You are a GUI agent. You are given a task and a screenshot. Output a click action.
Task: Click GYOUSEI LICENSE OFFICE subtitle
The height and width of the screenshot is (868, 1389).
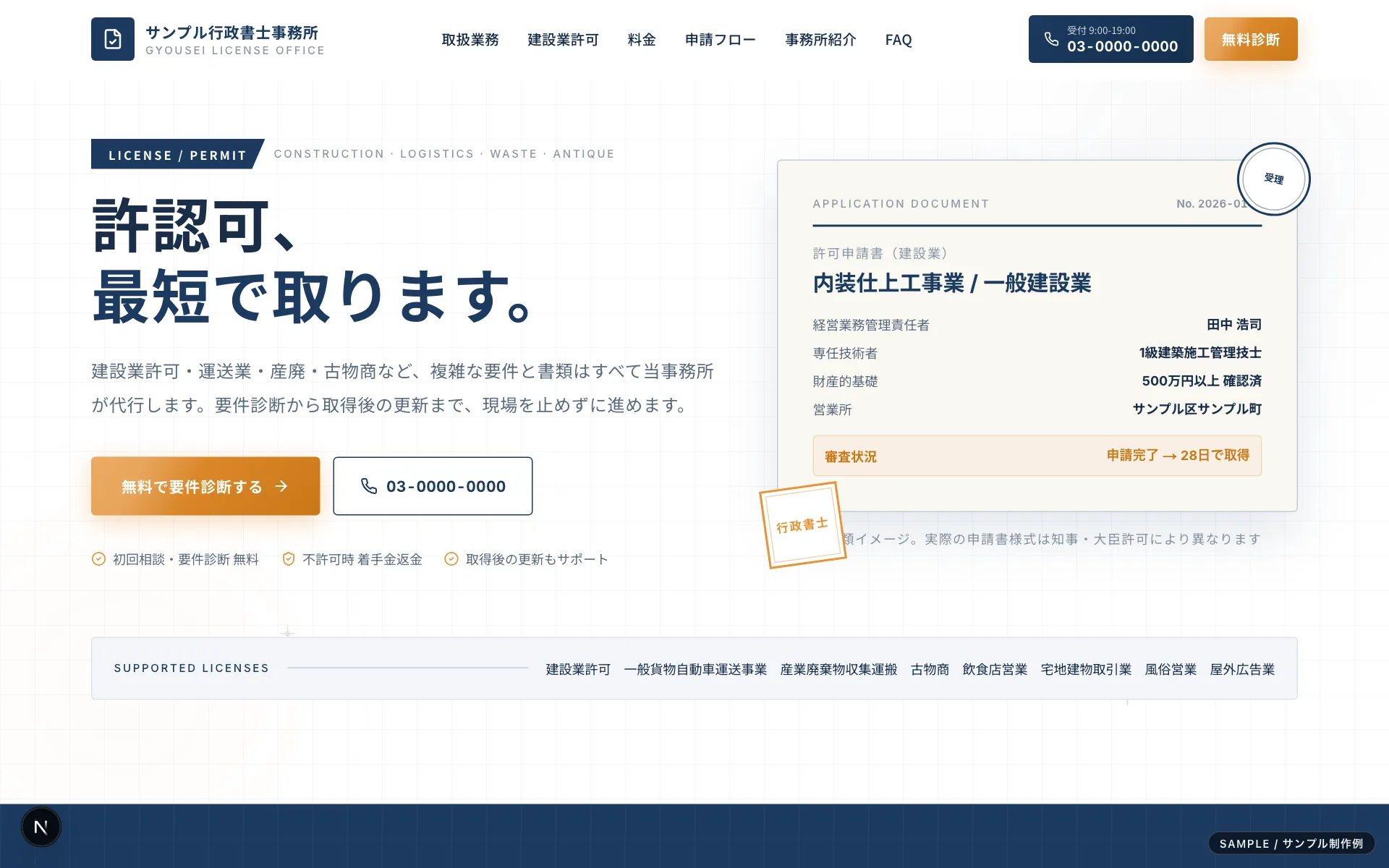pyautogui.click(x=235, y=51)
